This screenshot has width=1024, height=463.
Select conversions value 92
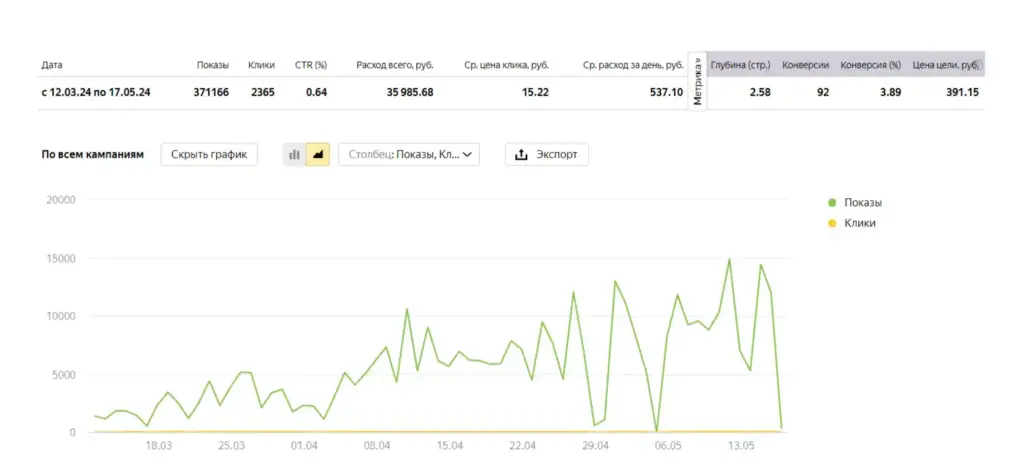pyautogui.click(x=823, y=92)
